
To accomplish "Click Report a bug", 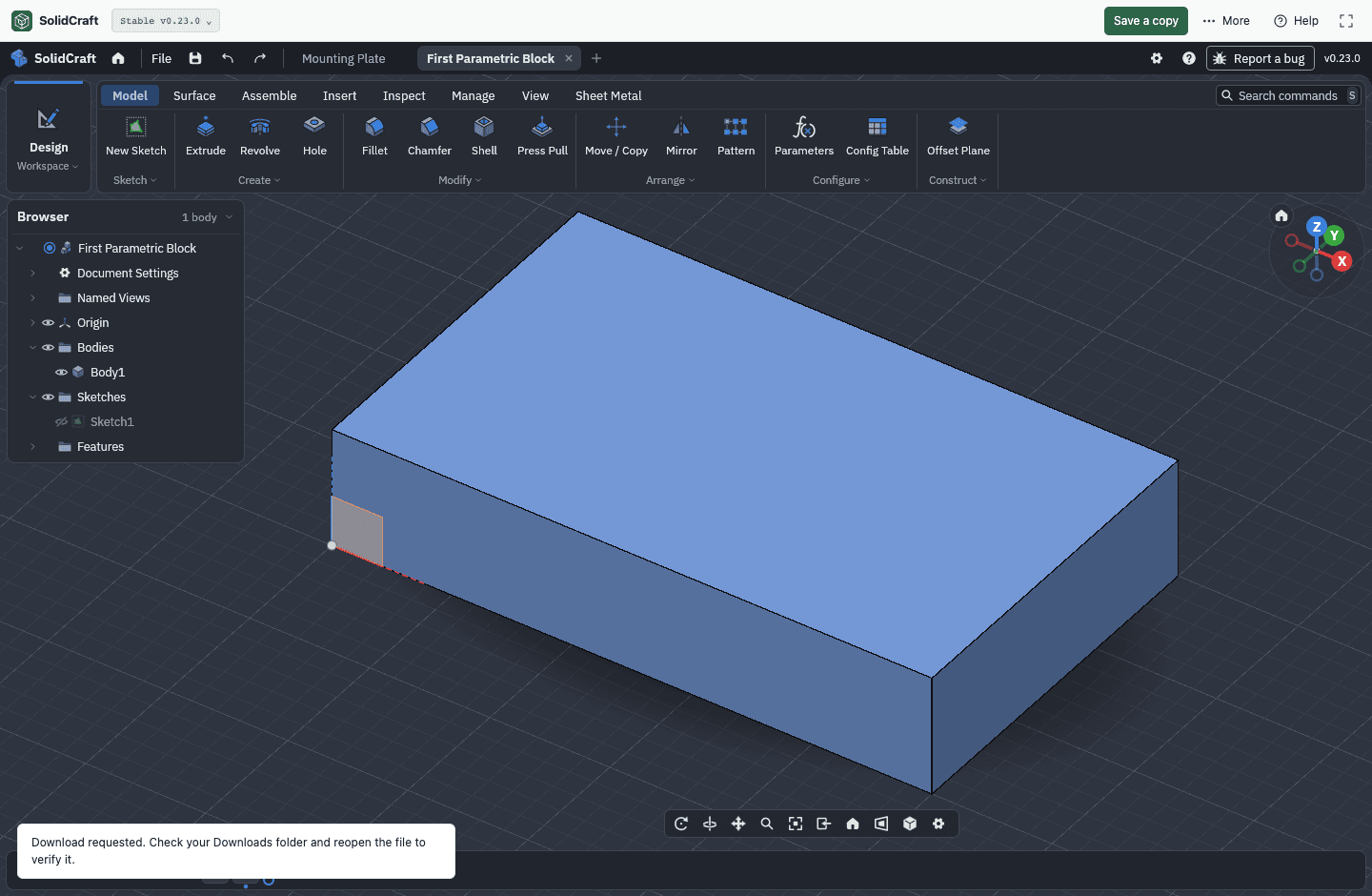I will point(1261,58).
